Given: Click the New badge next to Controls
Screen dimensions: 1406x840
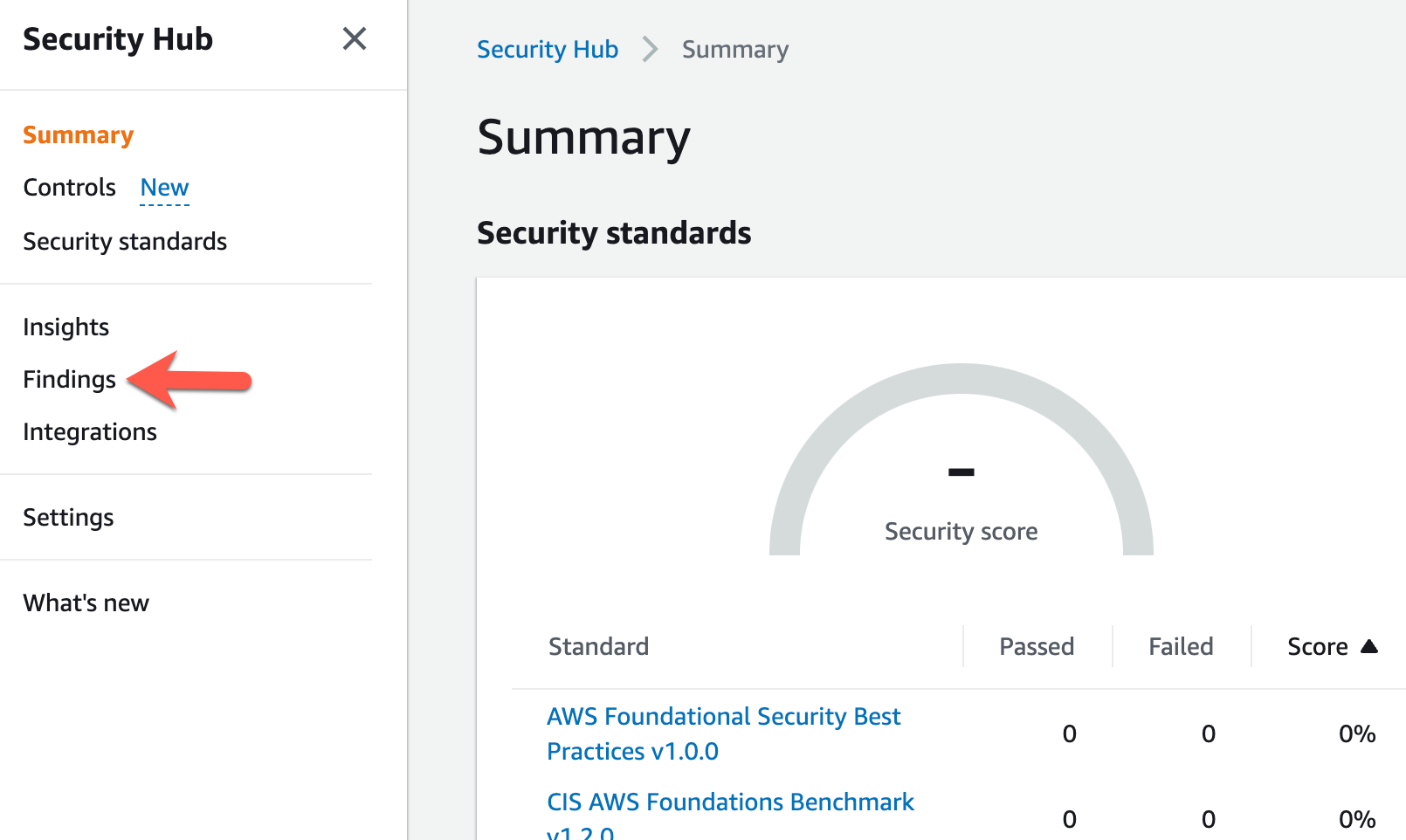Looking at the screenshot, I should 164,188.
